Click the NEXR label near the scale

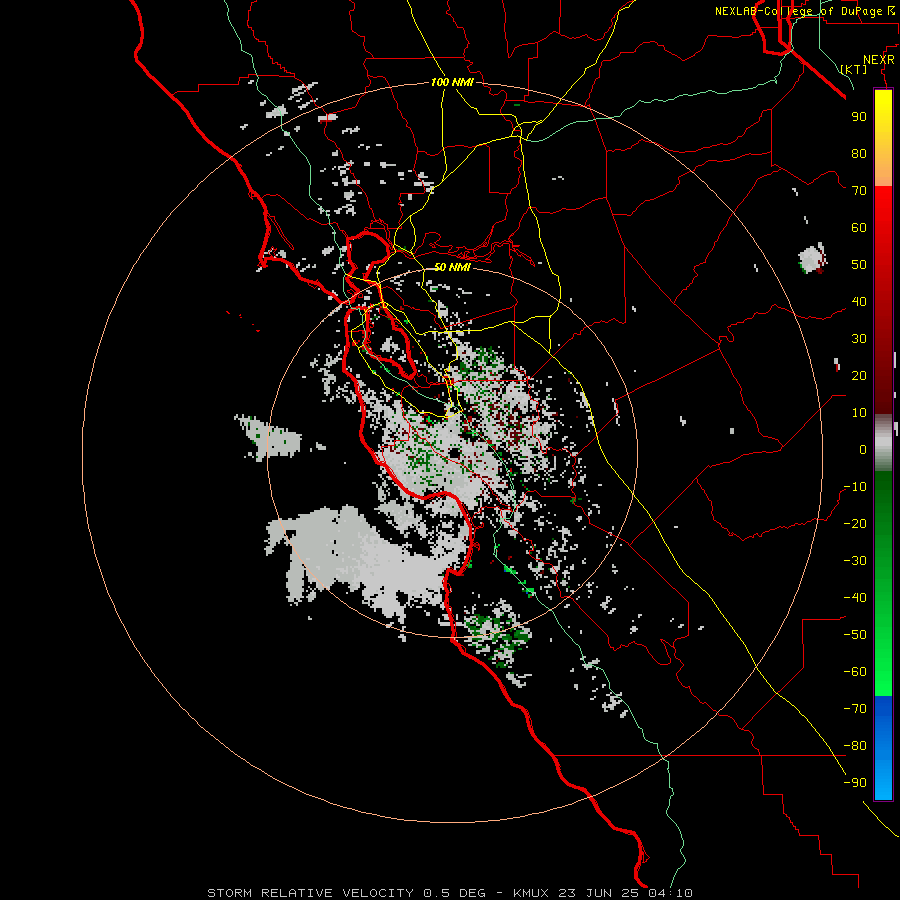click(879, 59)
